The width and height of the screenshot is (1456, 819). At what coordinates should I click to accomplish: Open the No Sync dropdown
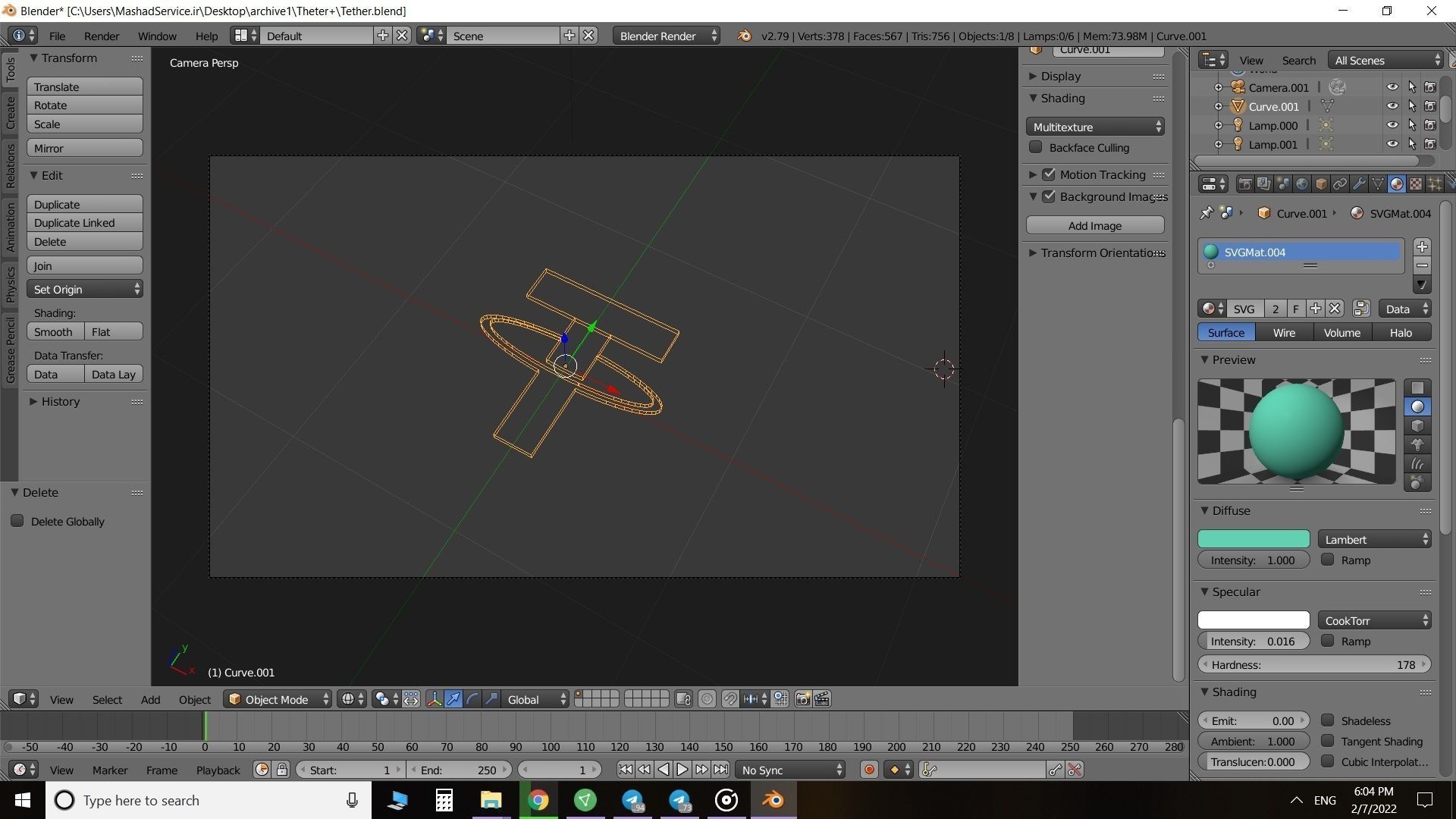tap(791, 770)
